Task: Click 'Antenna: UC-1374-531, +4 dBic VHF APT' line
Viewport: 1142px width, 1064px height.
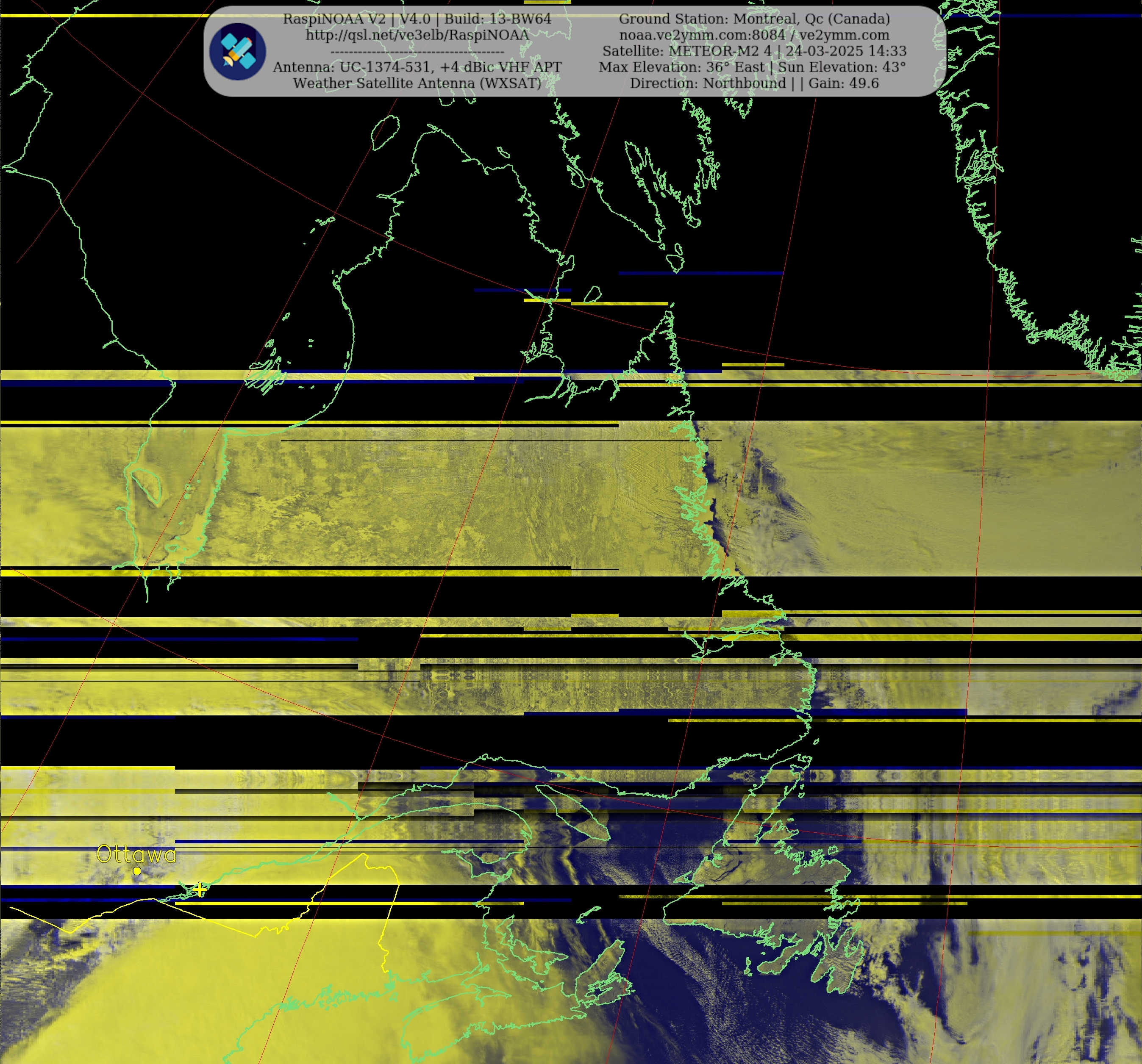Action: [x=417, y=67]
